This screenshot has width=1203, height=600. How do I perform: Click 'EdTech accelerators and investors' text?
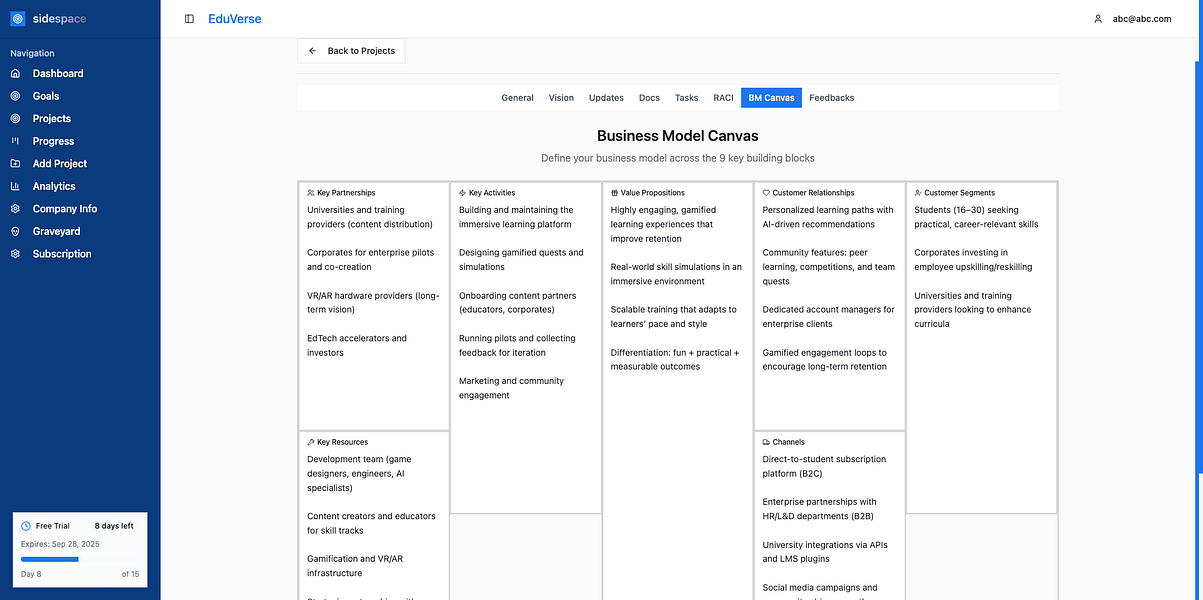[357, 346]
